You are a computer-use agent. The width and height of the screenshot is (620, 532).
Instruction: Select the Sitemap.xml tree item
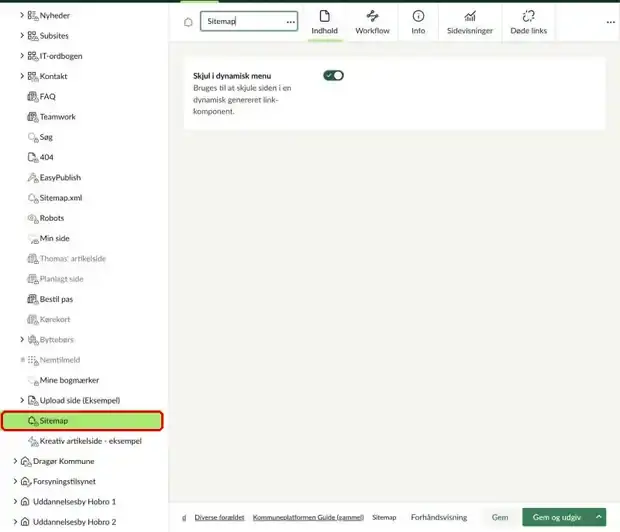point(61,198)
